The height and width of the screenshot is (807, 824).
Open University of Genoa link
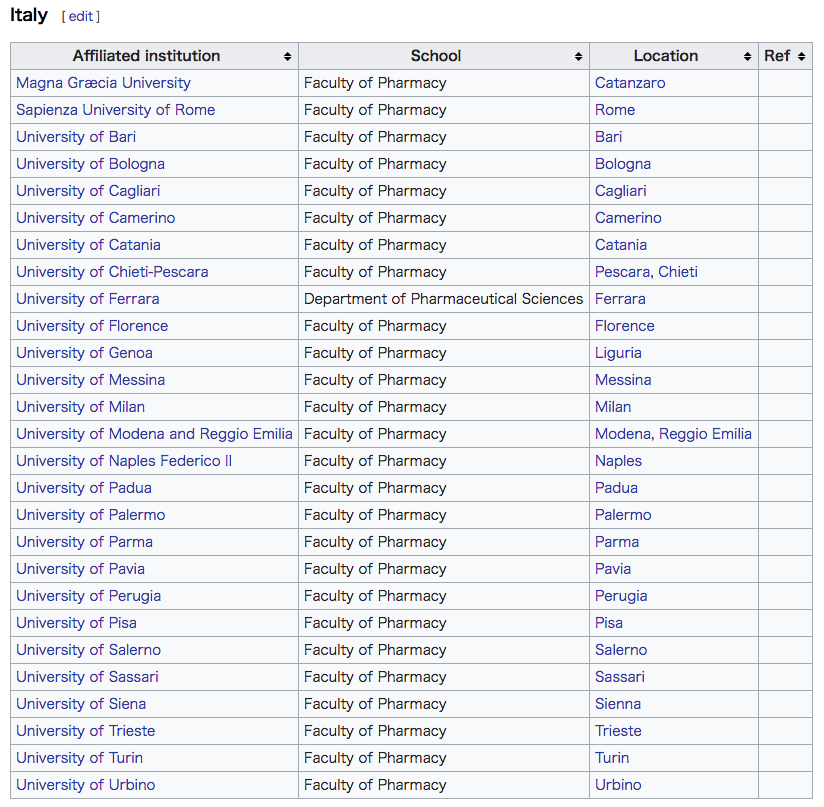[x=85, y=353]
